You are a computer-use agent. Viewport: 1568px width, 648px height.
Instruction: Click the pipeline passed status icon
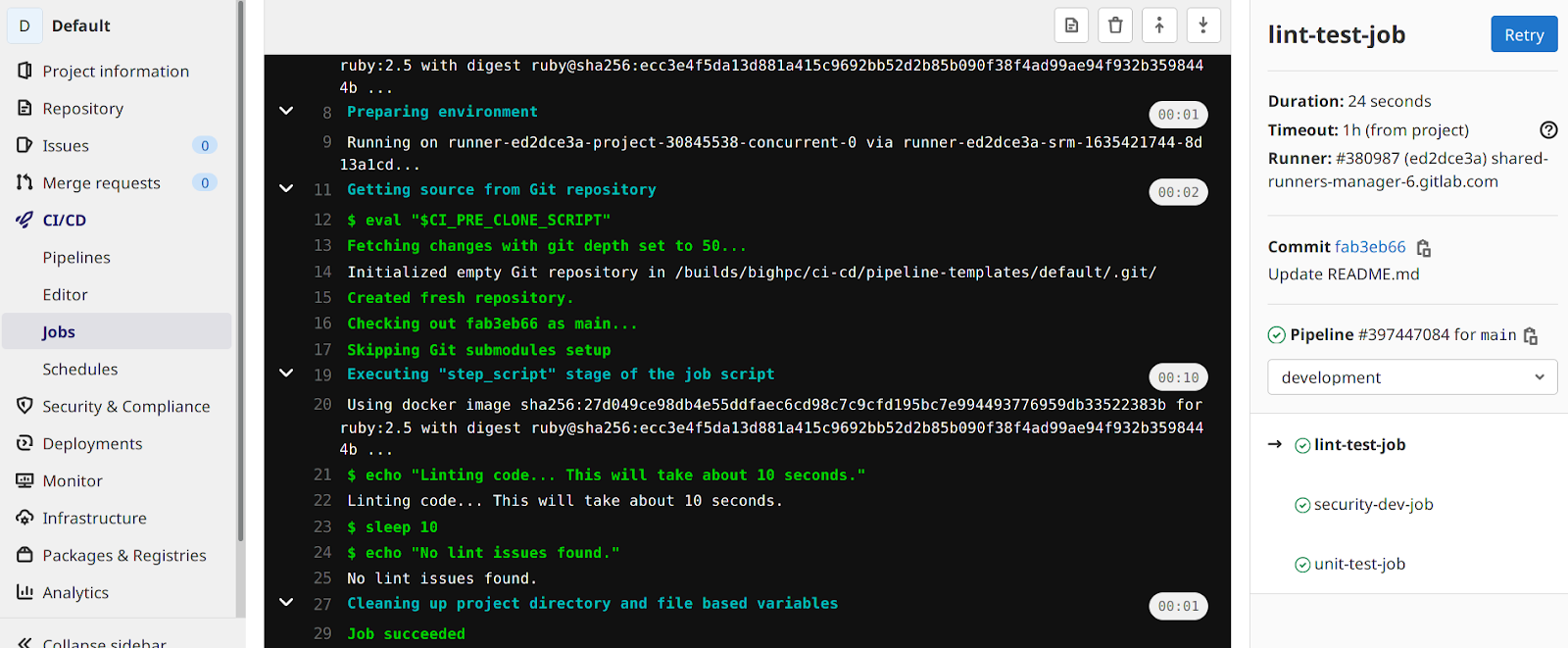(x=1277, y=335)
